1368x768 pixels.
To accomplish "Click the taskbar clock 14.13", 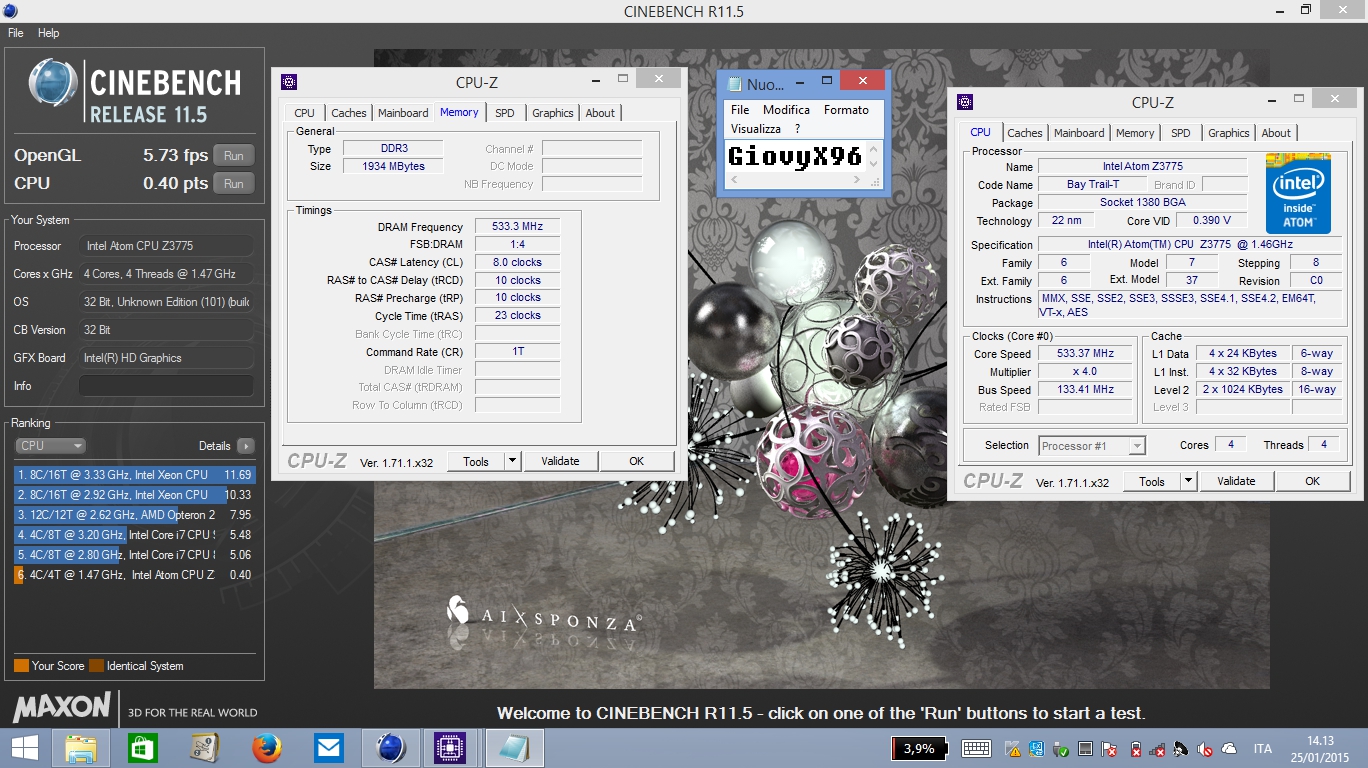I will pos(1321,740).
